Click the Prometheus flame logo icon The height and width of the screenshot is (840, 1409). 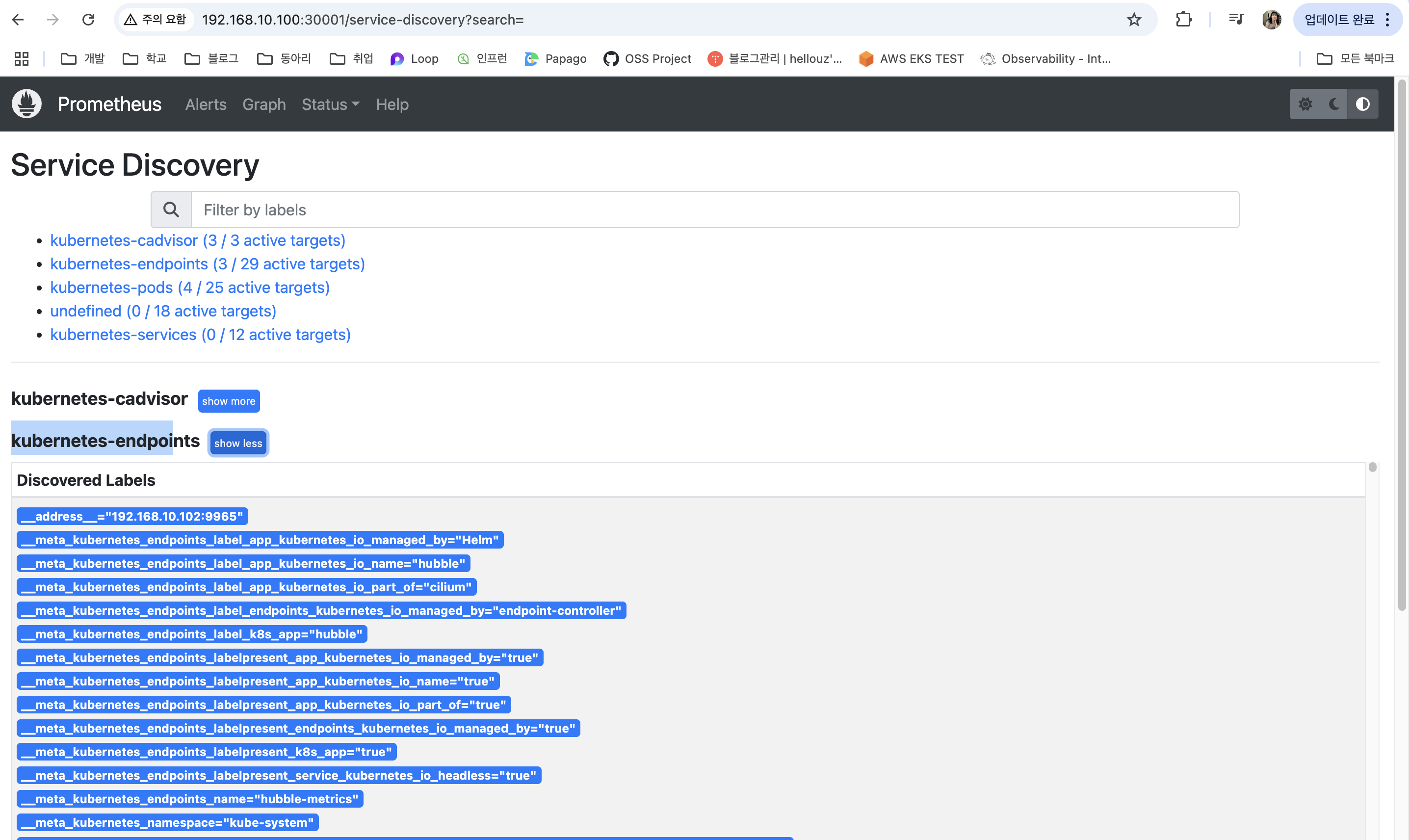pyautogui.click(x=26, y=104)
